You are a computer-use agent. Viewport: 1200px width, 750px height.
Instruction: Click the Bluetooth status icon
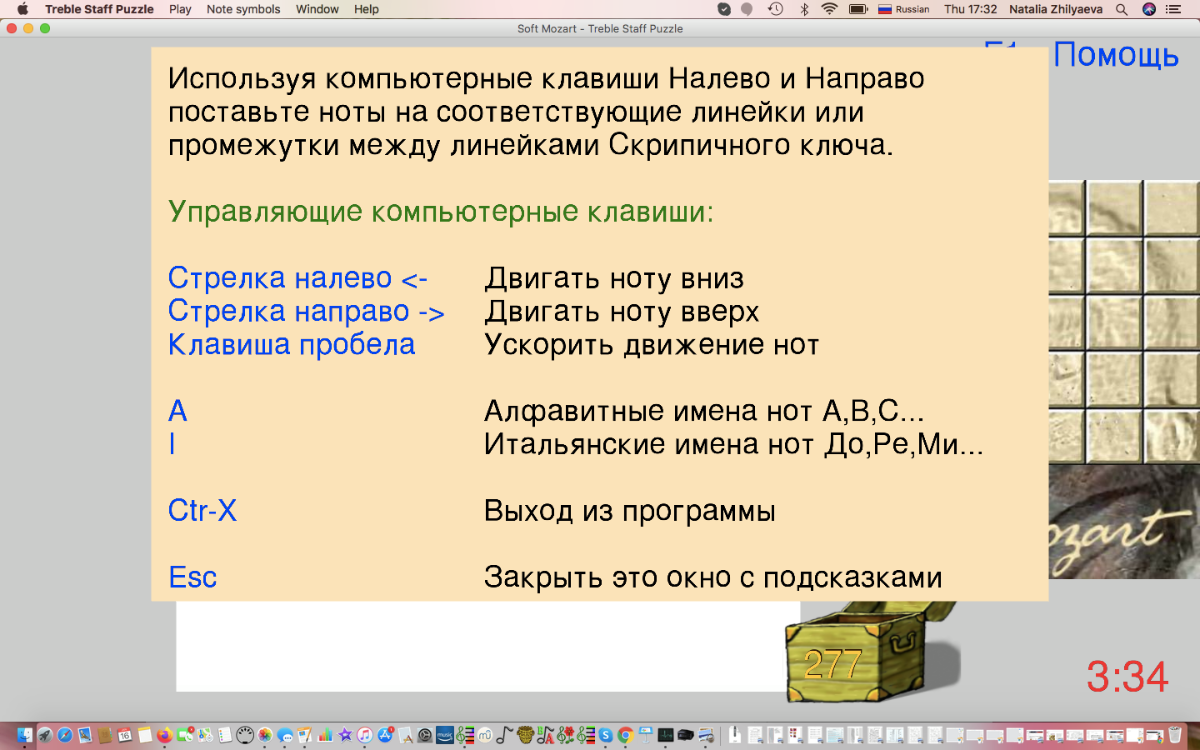[x=803, y=9]
